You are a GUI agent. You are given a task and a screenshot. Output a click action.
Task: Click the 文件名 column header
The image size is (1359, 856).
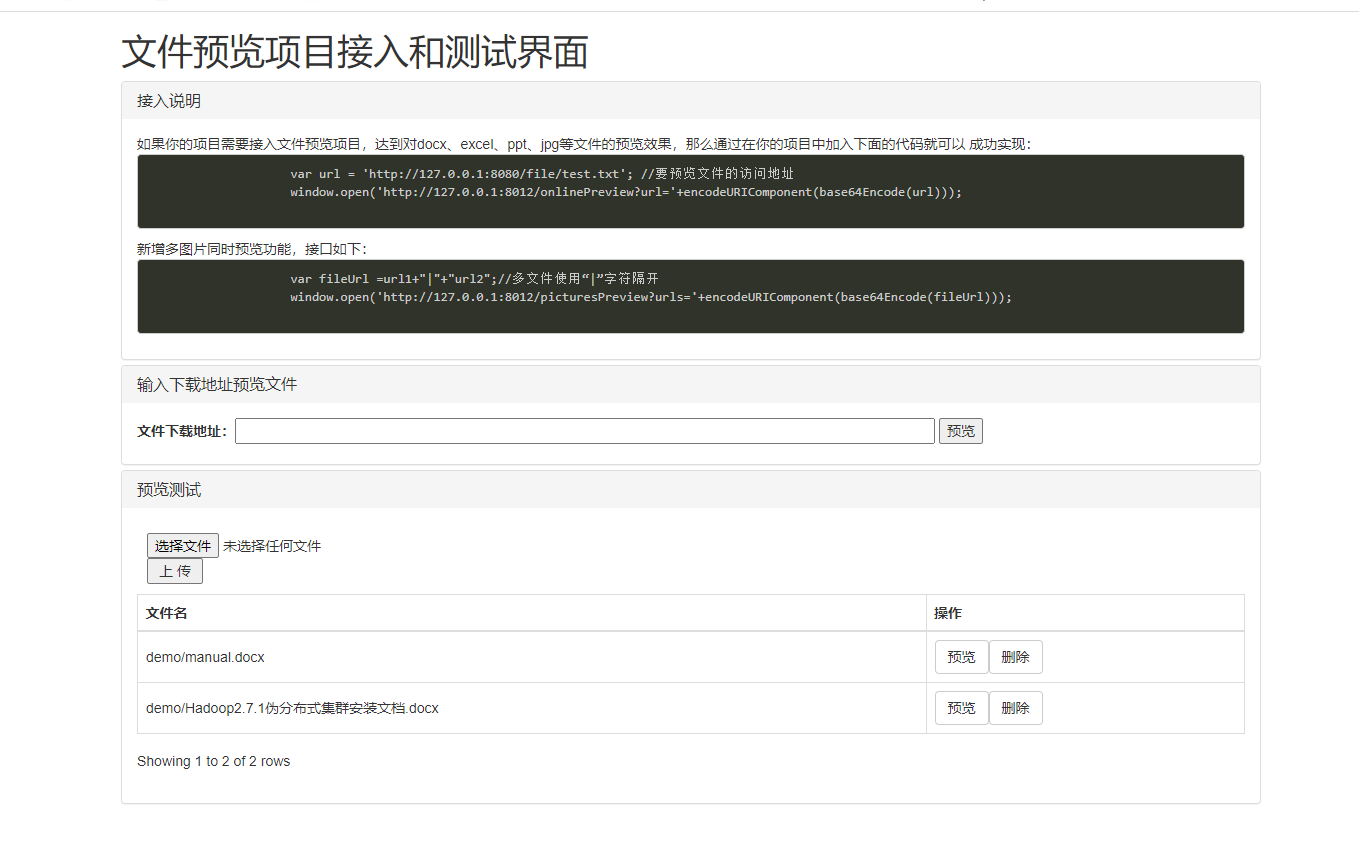point(532,613)
